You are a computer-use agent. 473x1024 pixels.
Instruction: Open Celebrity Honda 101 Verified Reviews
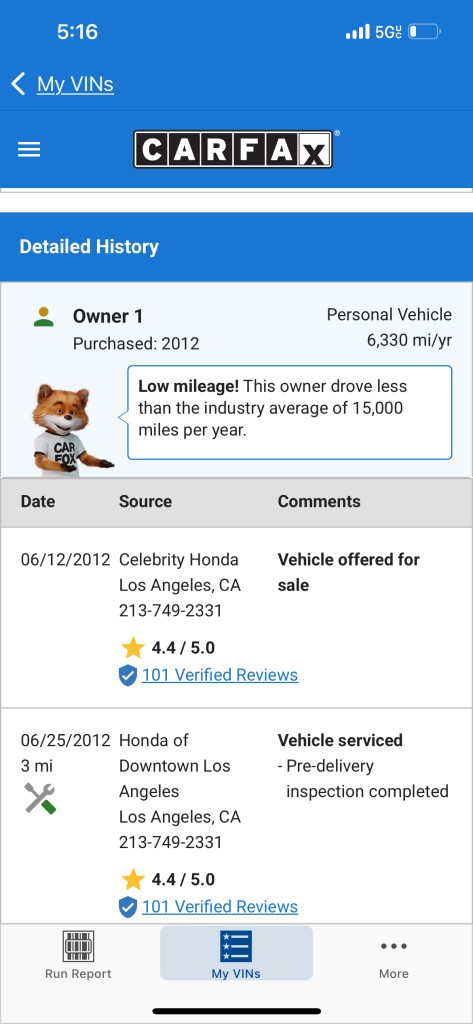coord(220,675)
